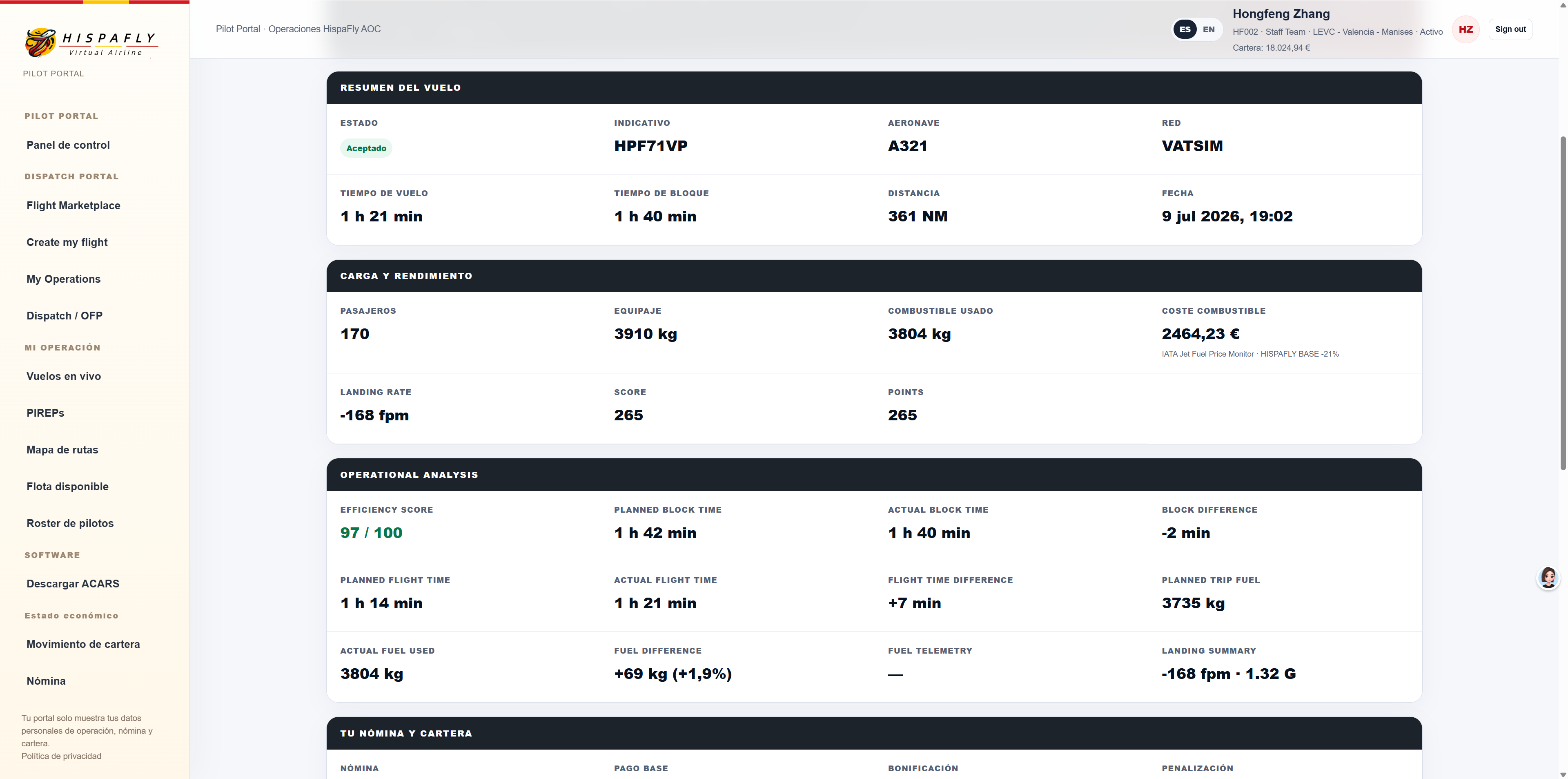Select the callsign HPF71VP
1568x779 pixels.
651,146
